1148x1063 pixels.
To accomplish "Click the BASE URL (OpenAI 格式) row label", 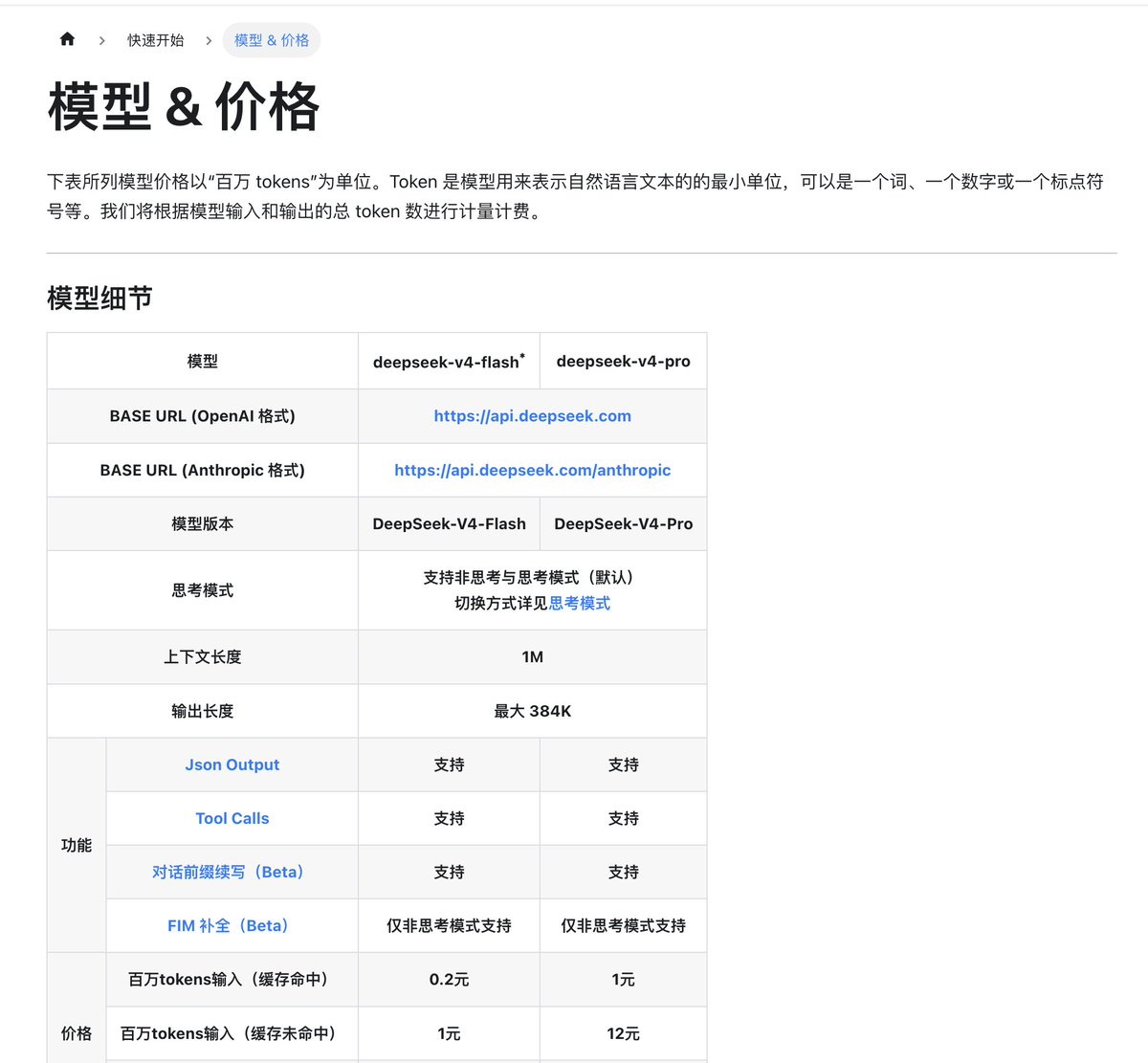I will (x=203, y=416).
